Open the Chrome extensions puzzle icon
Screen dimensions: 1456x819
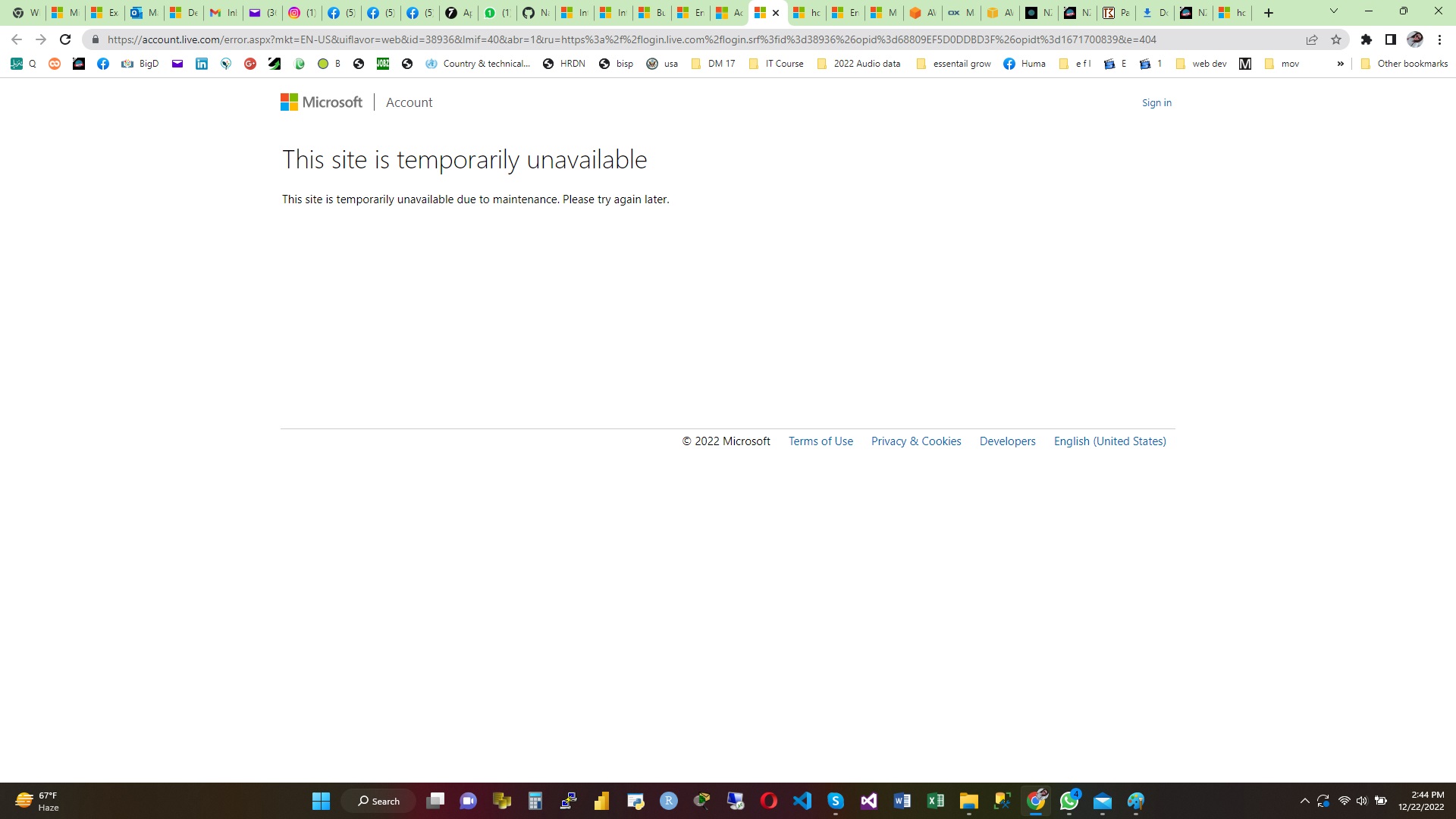tap(1367, 39)
